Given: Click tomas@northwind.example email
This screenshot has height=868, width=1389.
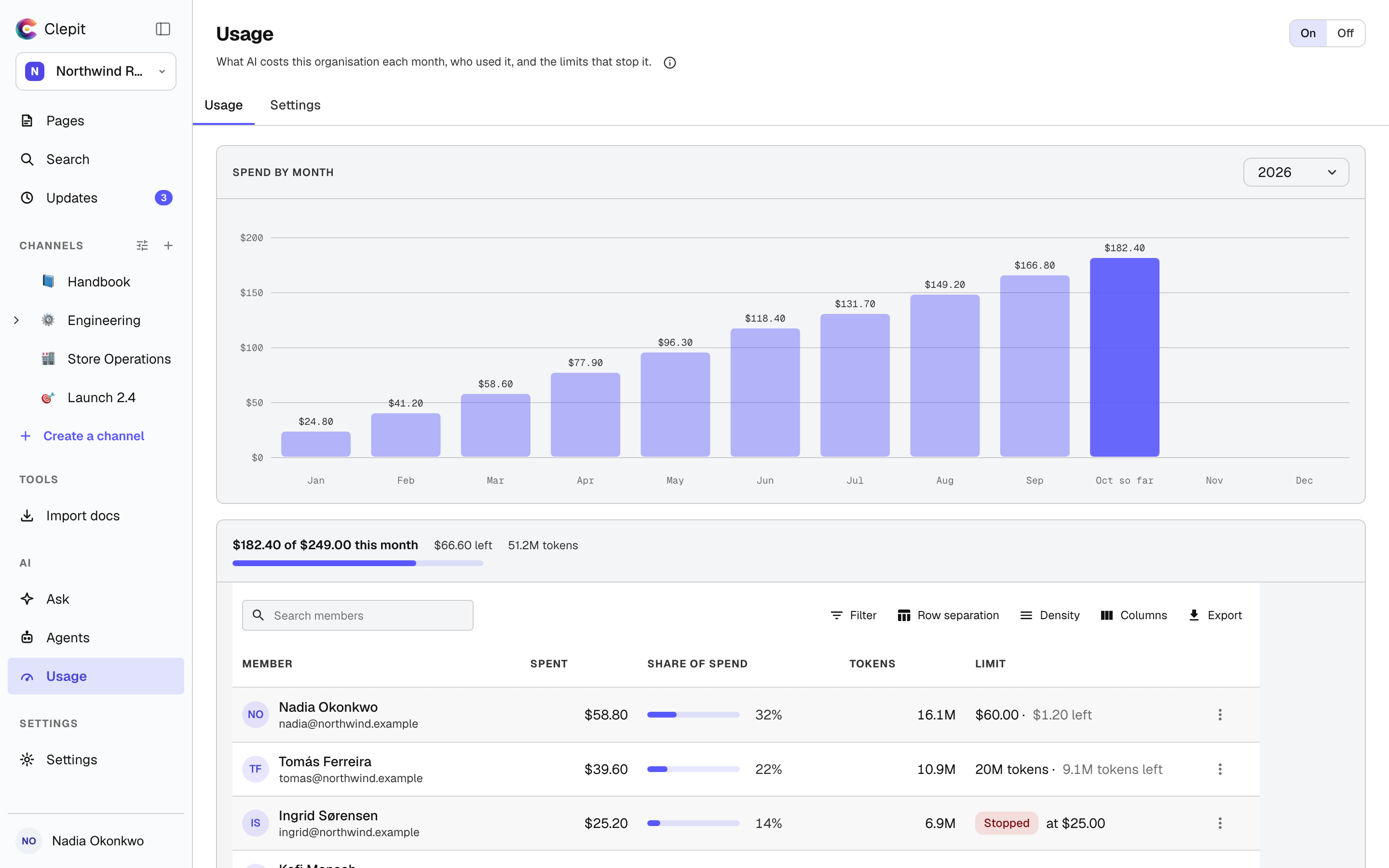Looking at the screenshot, I should 351,778.
